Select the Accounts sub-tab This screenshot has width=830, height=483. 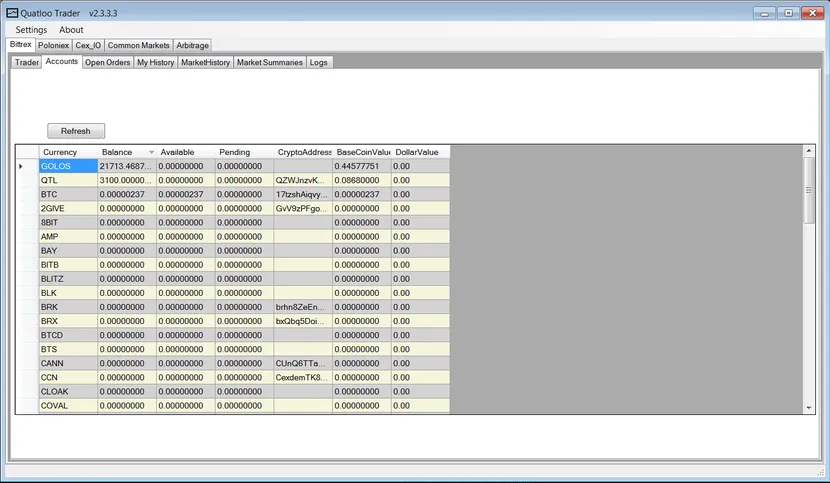(x=62, y=61)
